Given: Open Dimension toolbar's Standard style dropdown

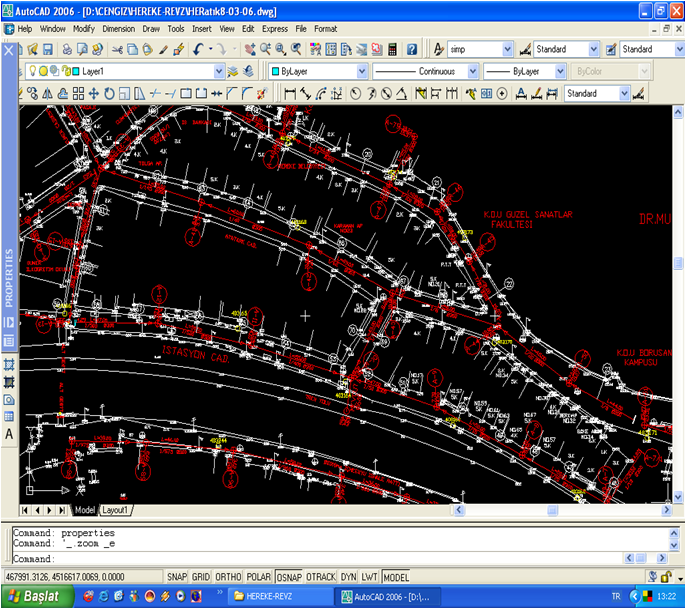Looking at the screenshot, I should pos(624,93).
